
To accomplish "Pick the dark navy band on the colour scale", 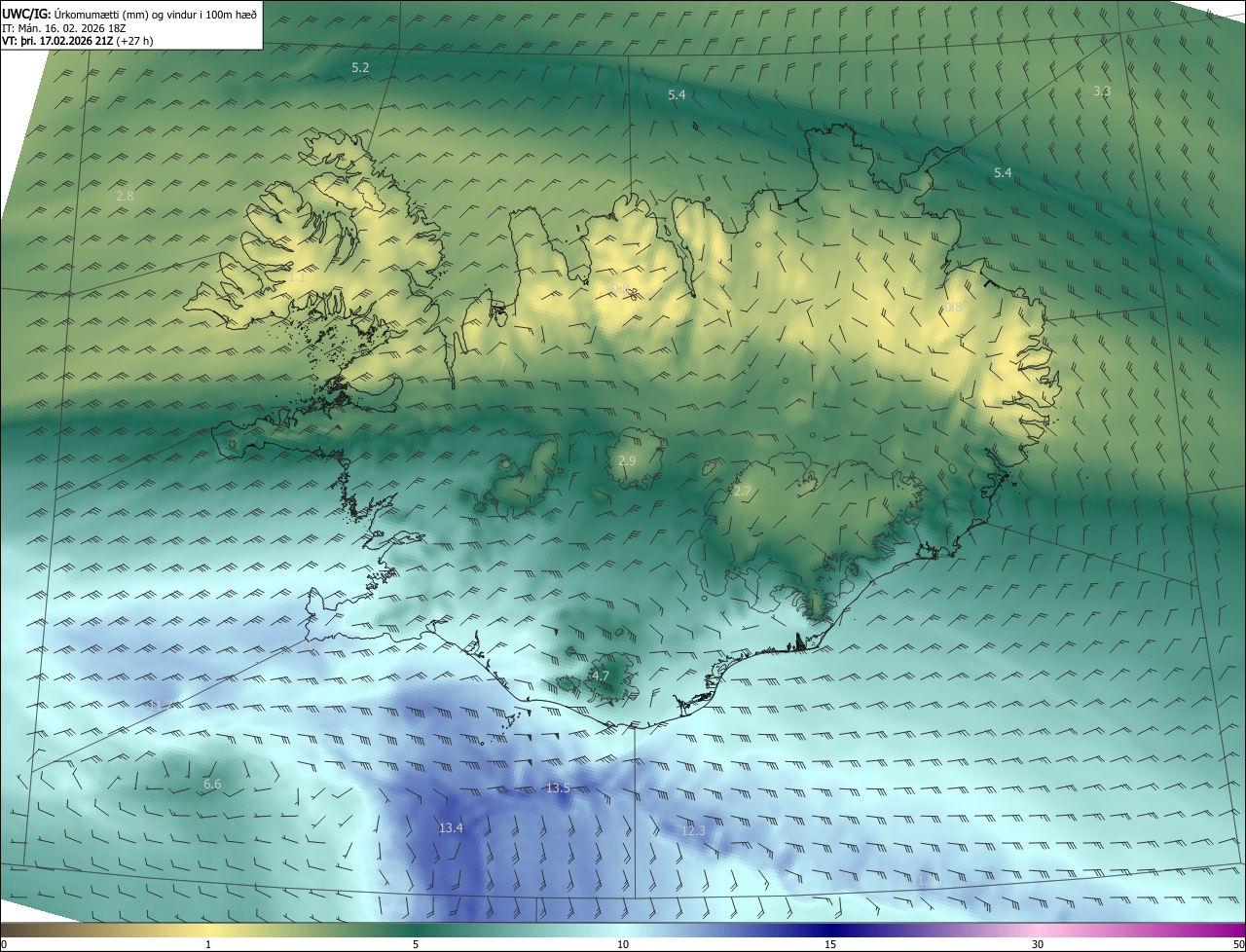I will pos(830,931).
